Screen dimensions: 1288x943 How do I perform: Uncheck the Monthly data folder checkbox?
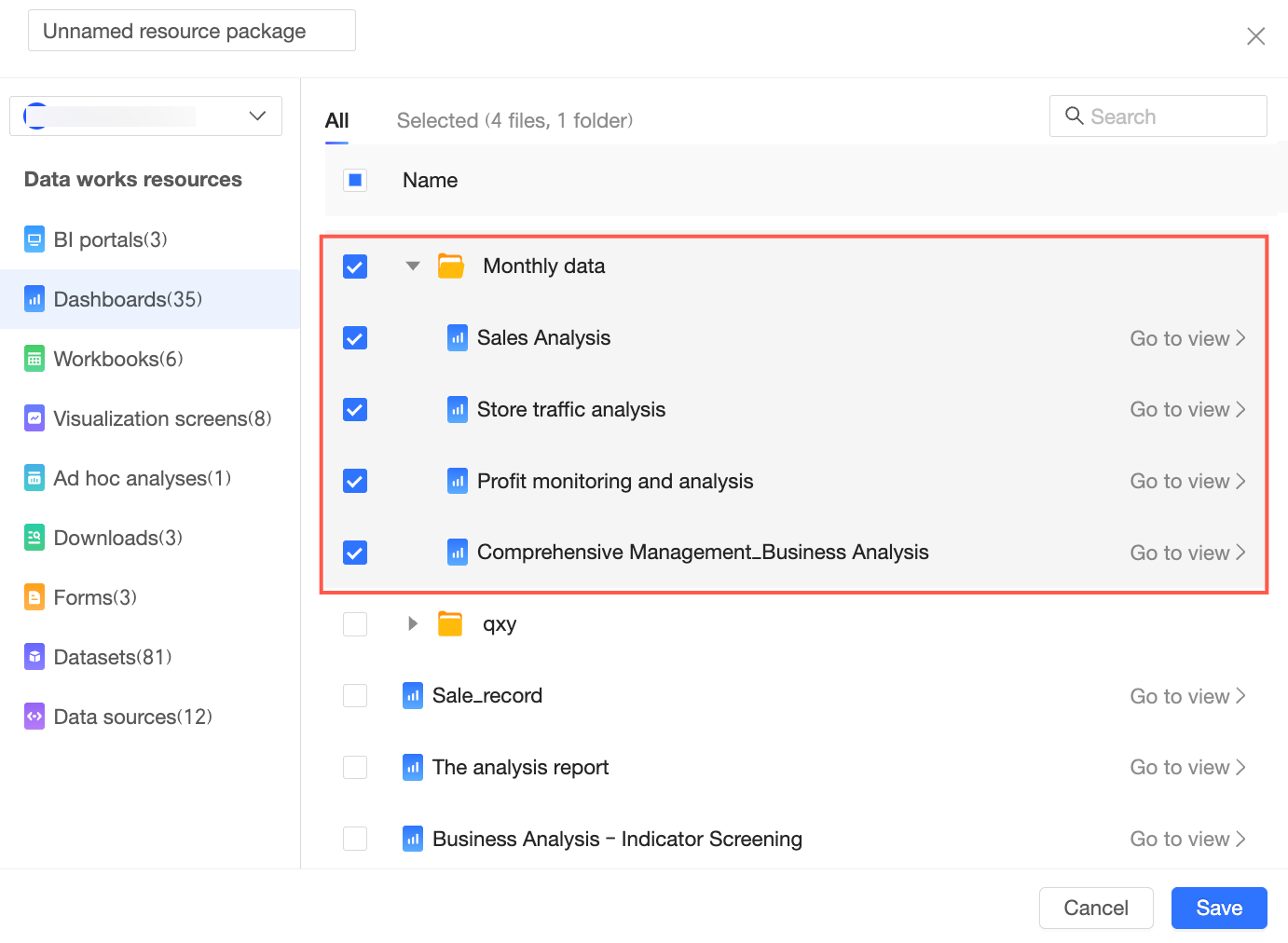click(355, 266)
